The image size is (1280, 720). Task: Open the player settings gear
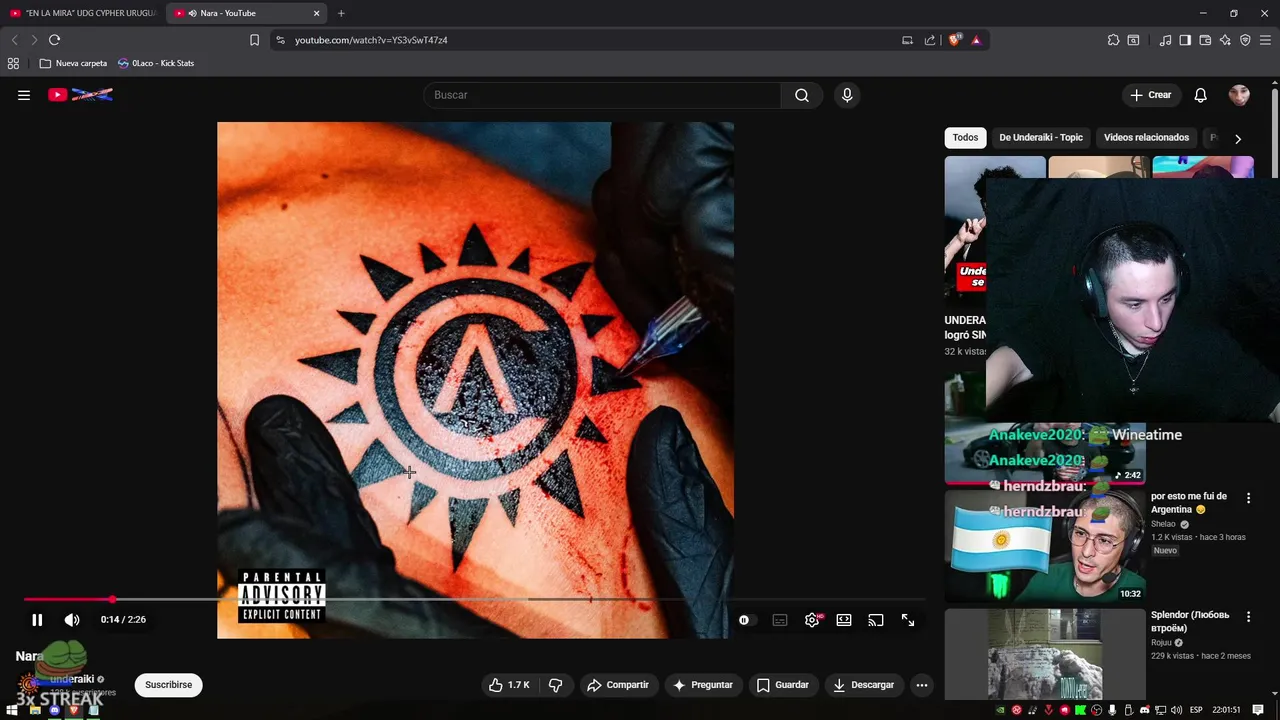(x=812, y=620)
